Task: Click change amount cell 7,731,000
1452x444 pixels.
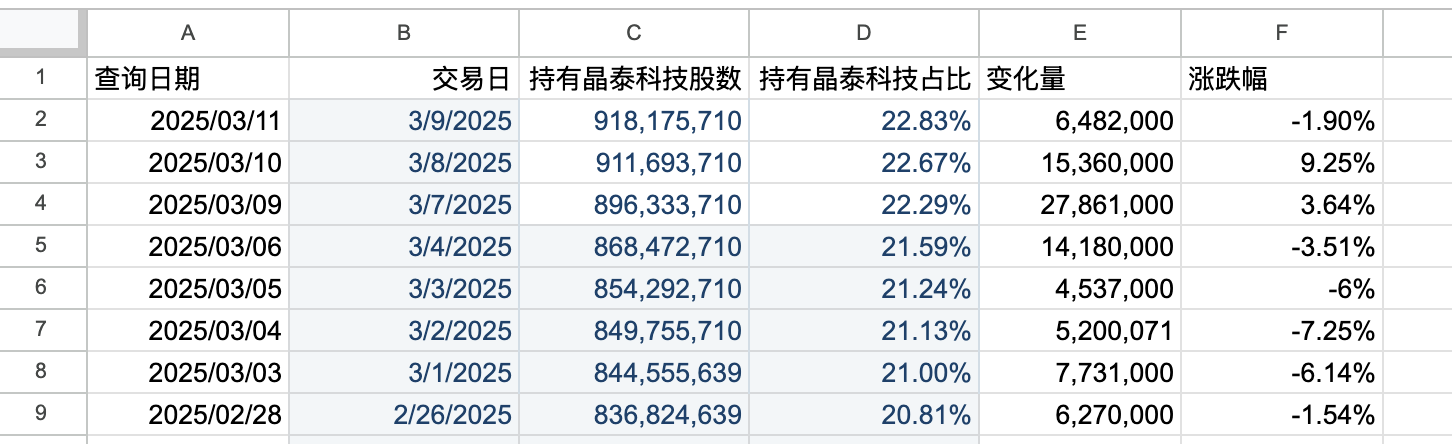Action: point(1079,372)
